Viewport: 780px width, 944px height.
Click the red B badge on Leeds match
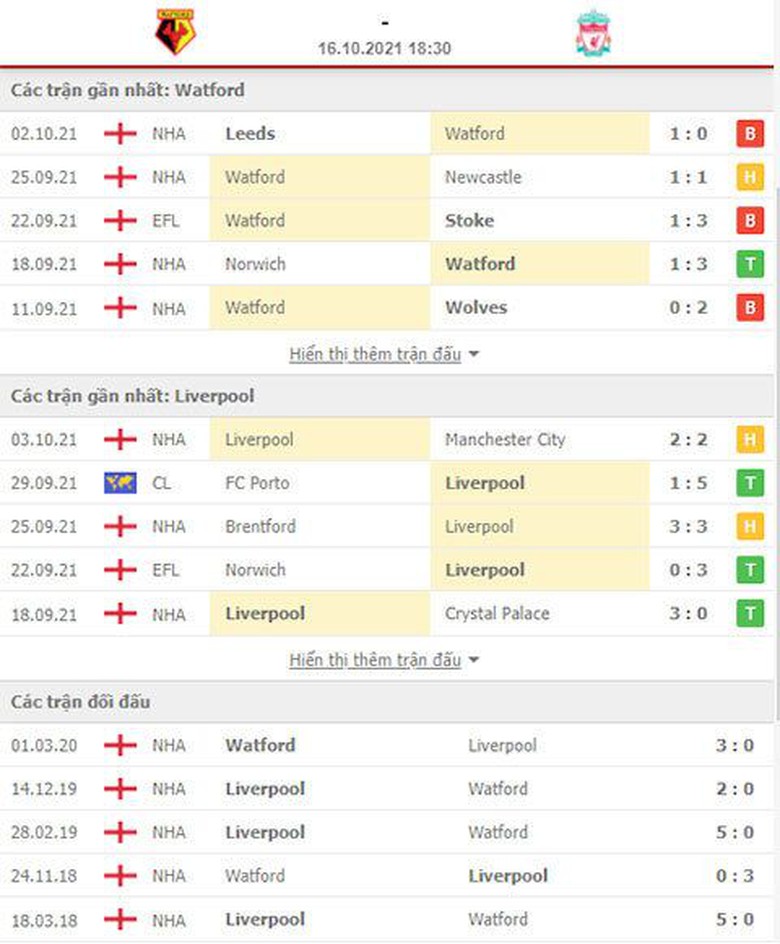tap(749, 134)
